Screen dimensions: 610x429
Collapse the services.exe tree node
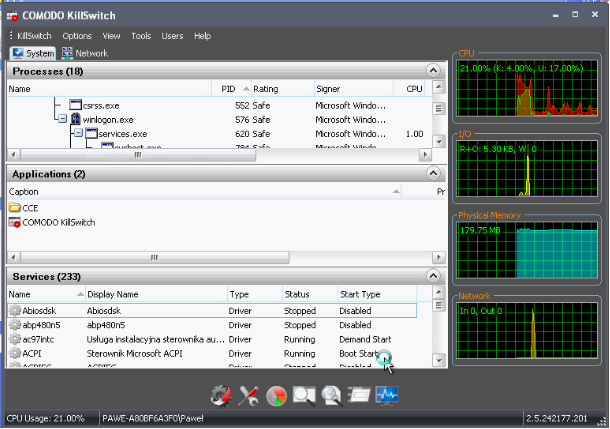tap(78, 133)
